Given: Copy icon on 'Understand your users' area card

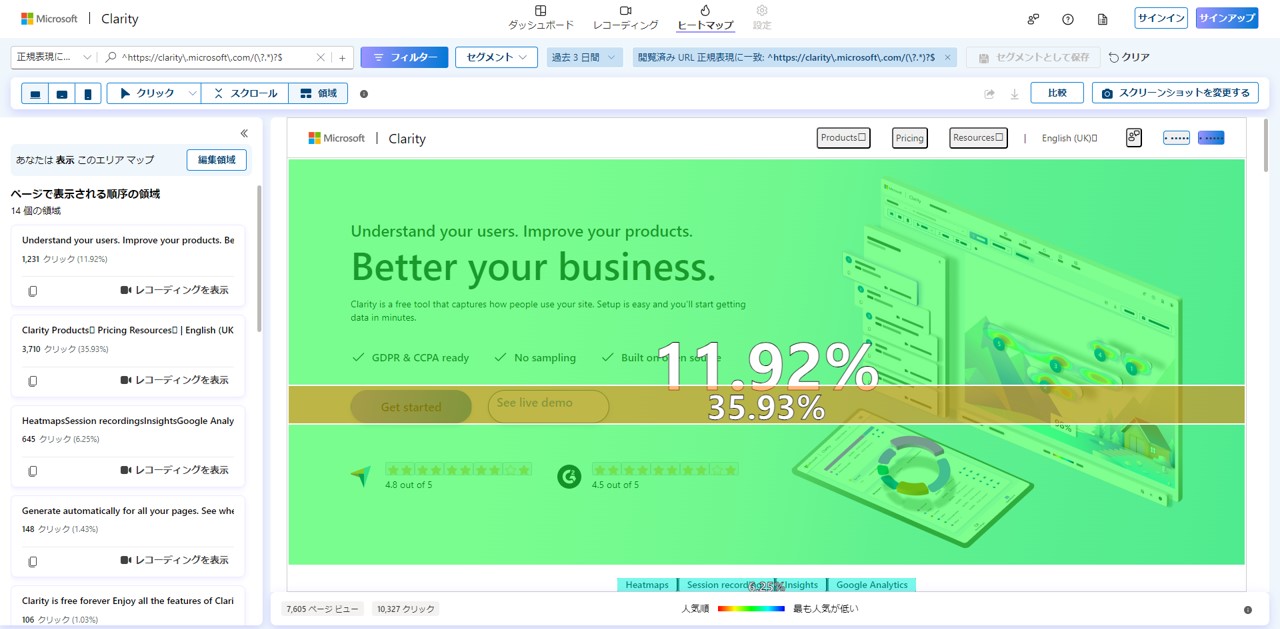Looking at the screenshot, I should point(33,291).
